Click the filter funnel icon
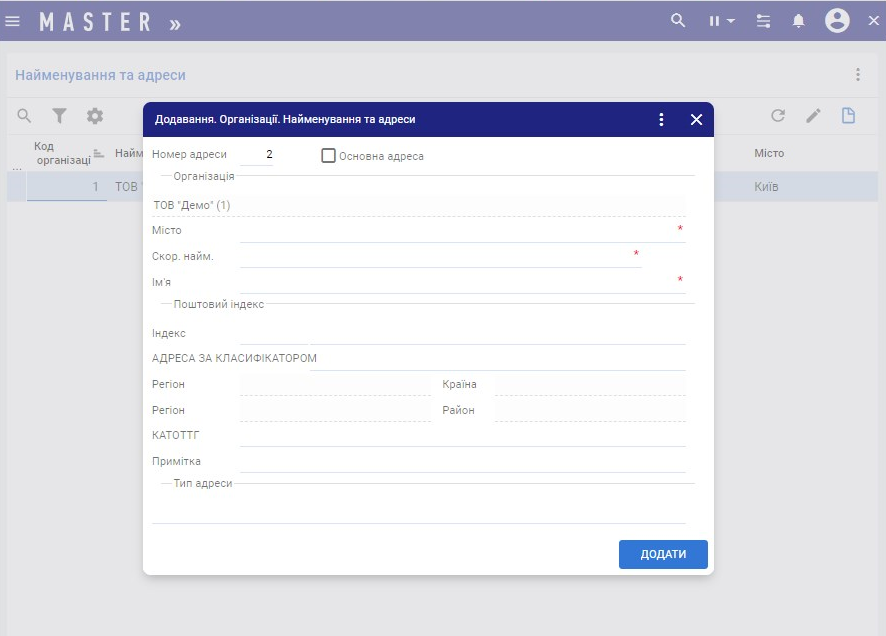886x636 pixels. tap(60, 116)
